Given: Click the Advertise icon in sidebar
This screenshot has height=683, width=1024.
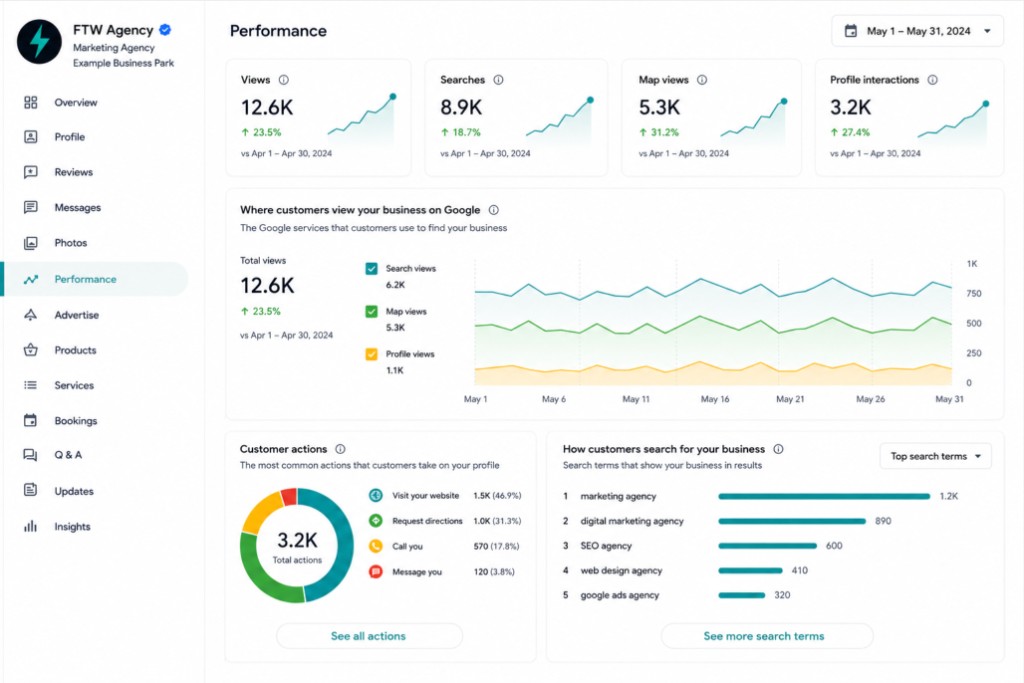Looking at the screenshot, I should pos(31,315).
